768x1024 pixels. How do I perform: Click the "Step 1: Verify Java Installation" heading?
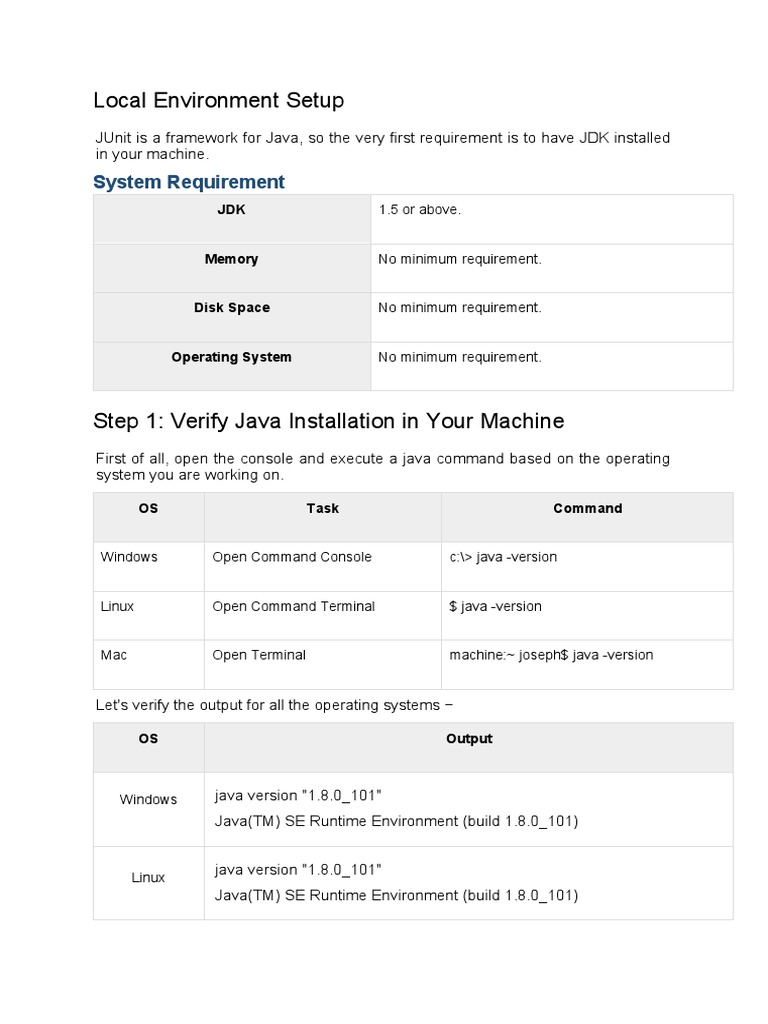click(x=328, y=421)
